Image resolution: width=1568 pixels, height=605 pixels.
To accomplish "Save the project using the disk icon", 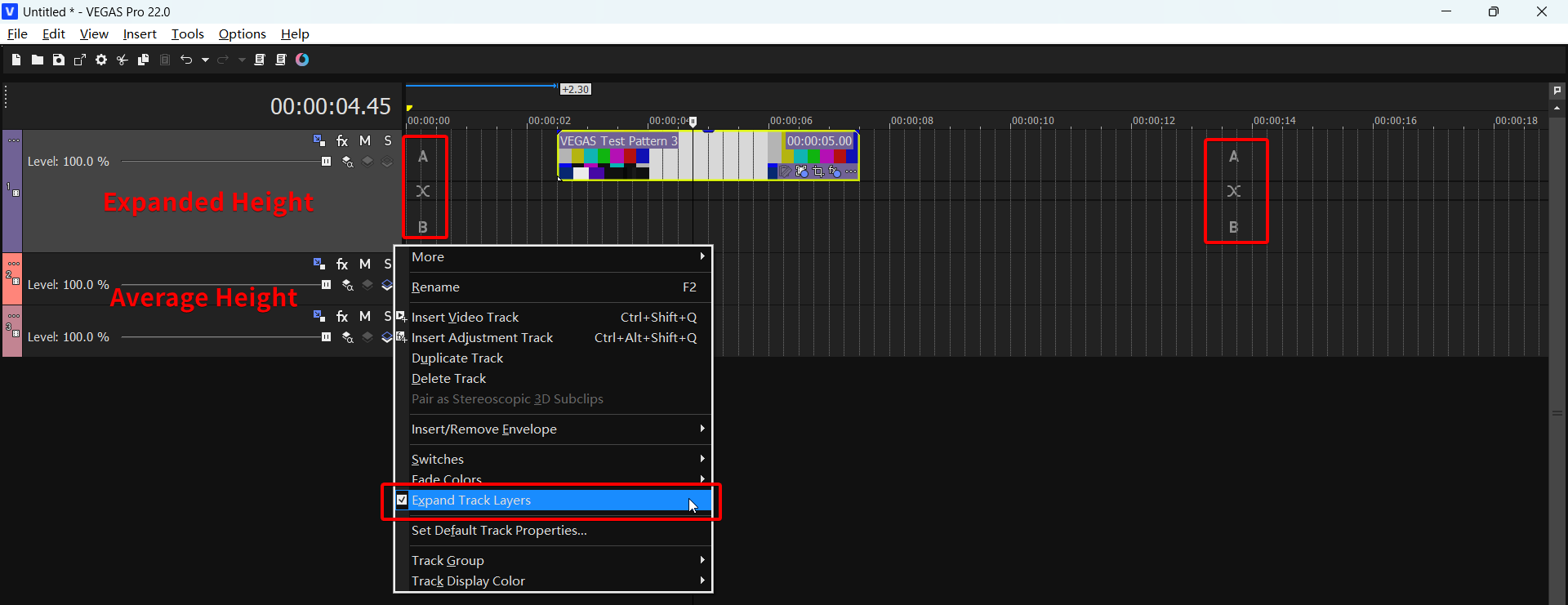I will point(59,60).
